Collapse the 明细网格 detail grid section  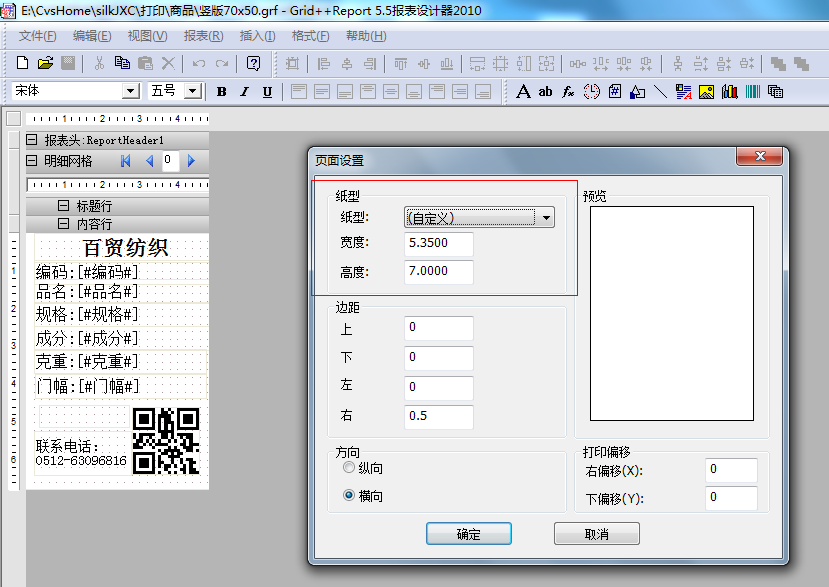(x=32, y=160)
